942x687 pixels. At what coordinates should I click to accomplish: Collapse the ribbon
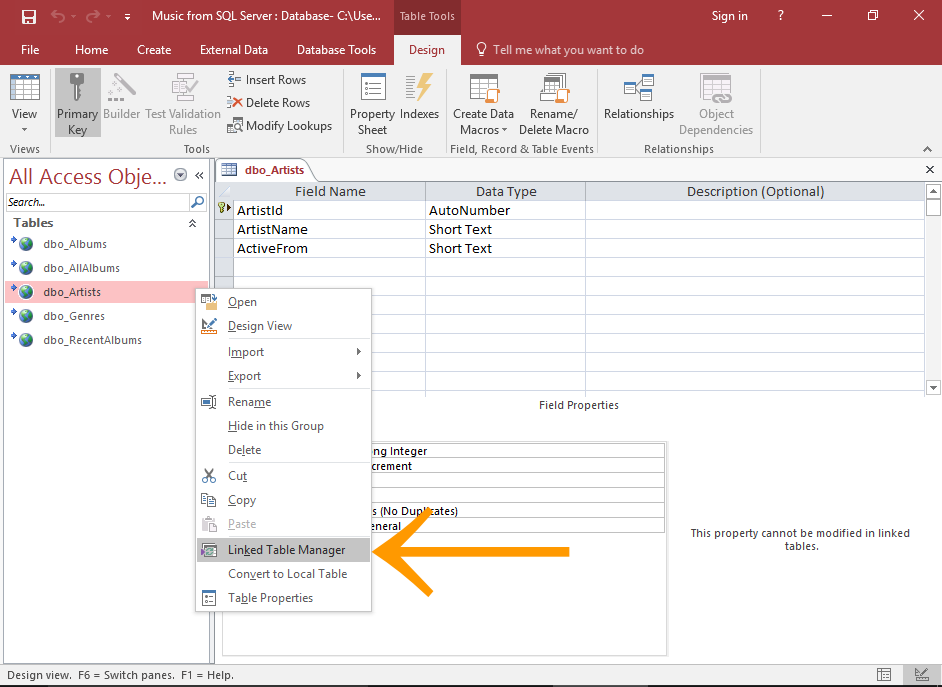927,148
